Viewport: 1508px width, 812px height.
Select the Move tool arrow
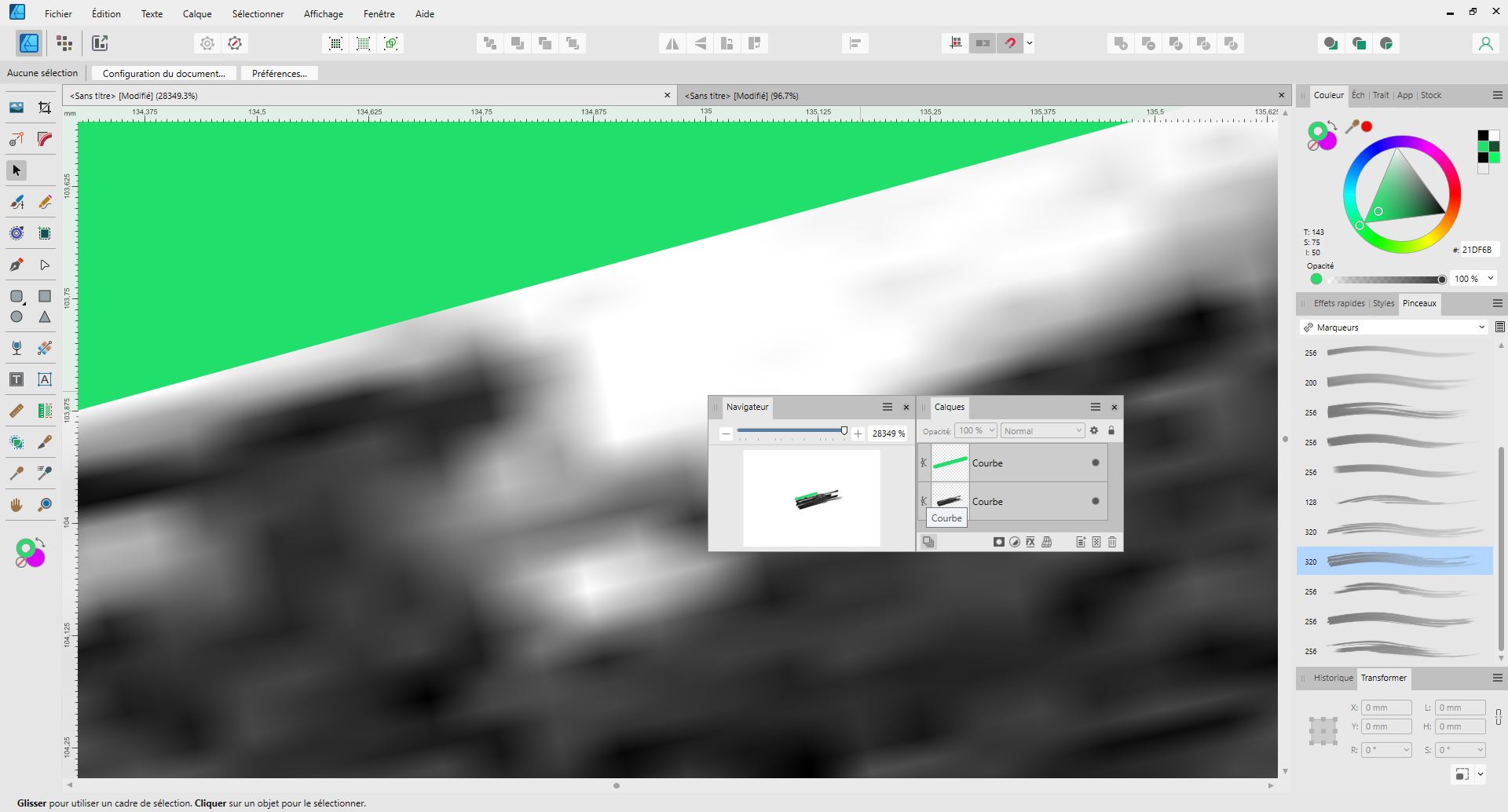[16, 170]
